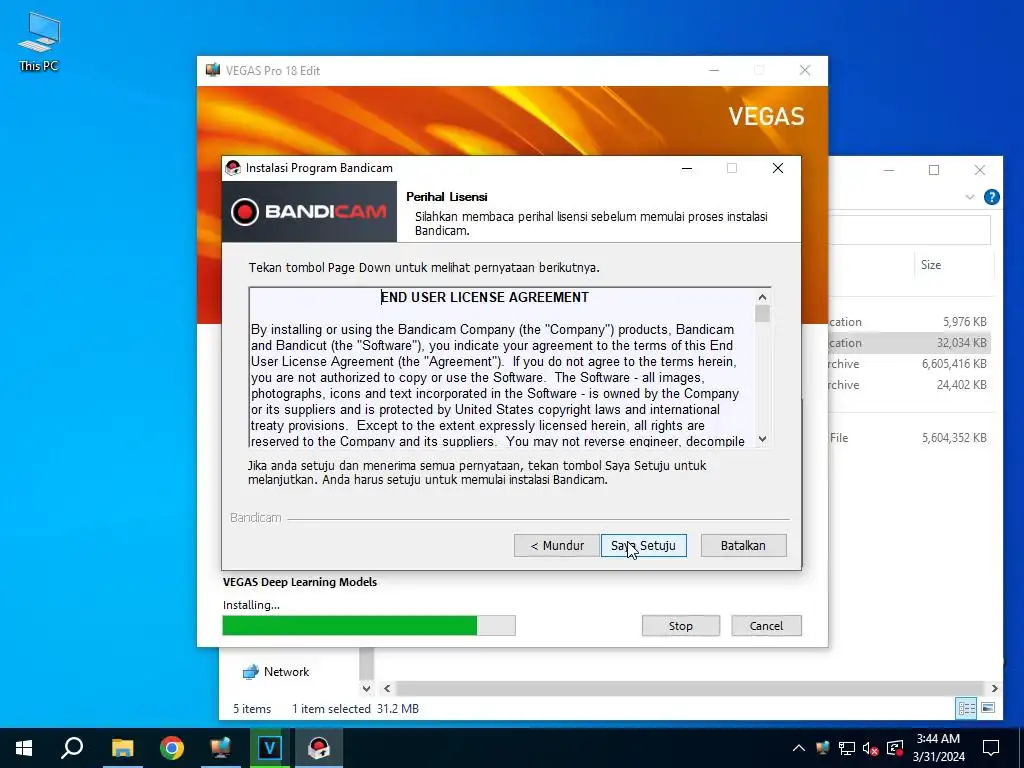The image size is (1024, 768).
Task: Click the muted volume tray icon
Action: (871, 748)
